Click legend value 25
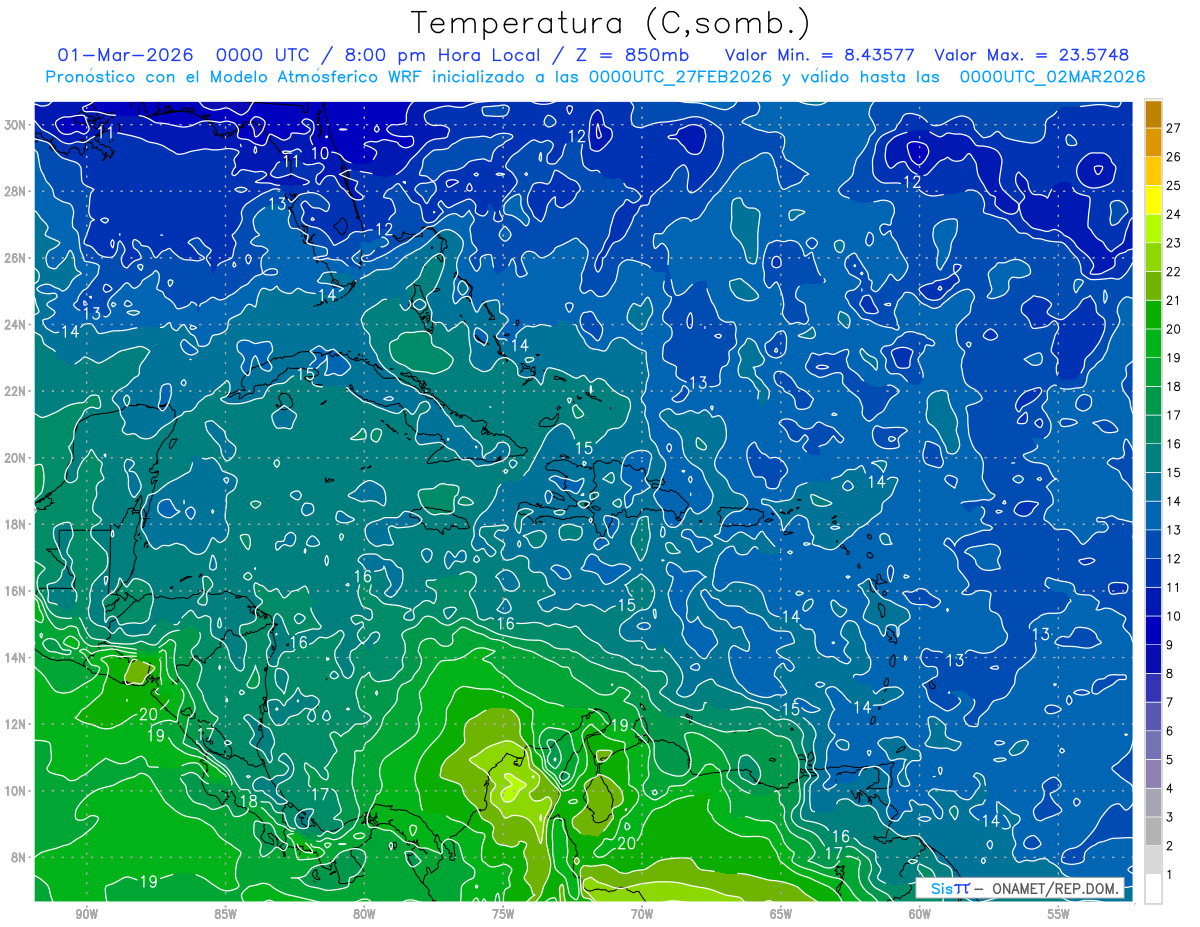The image size is (1200, 927). click(1173, 186)
